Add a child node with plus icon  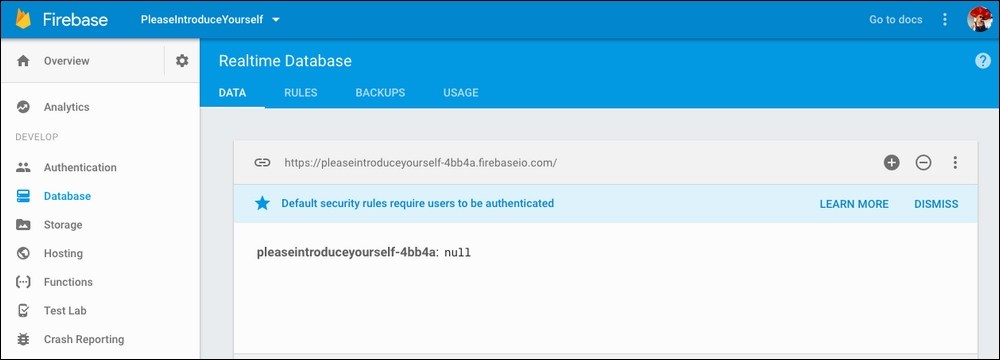(x=892, y=163)
